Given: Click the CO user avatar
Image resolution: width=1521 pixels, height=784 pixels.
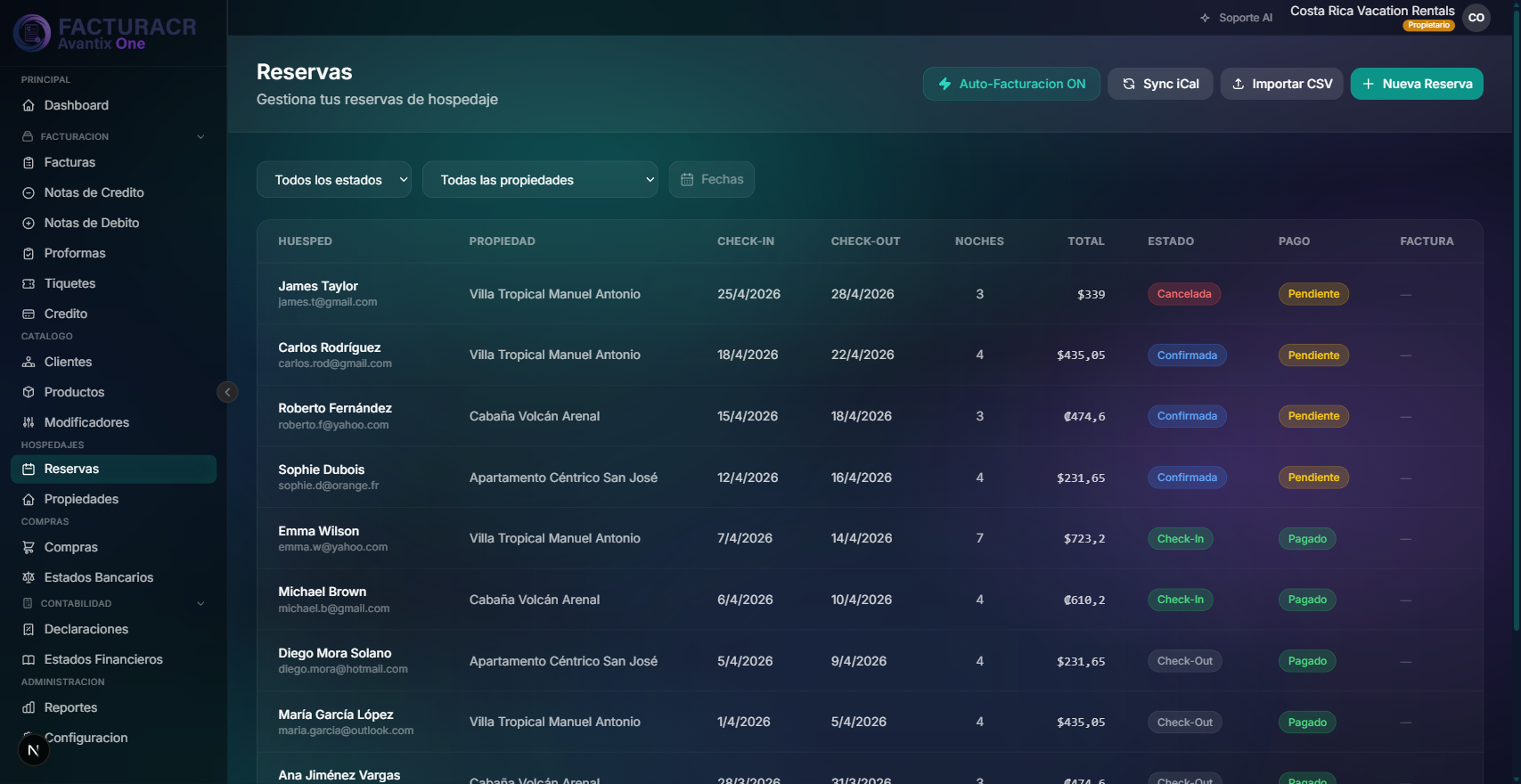Looking at the screenshot, I should tap(1476, 18).
